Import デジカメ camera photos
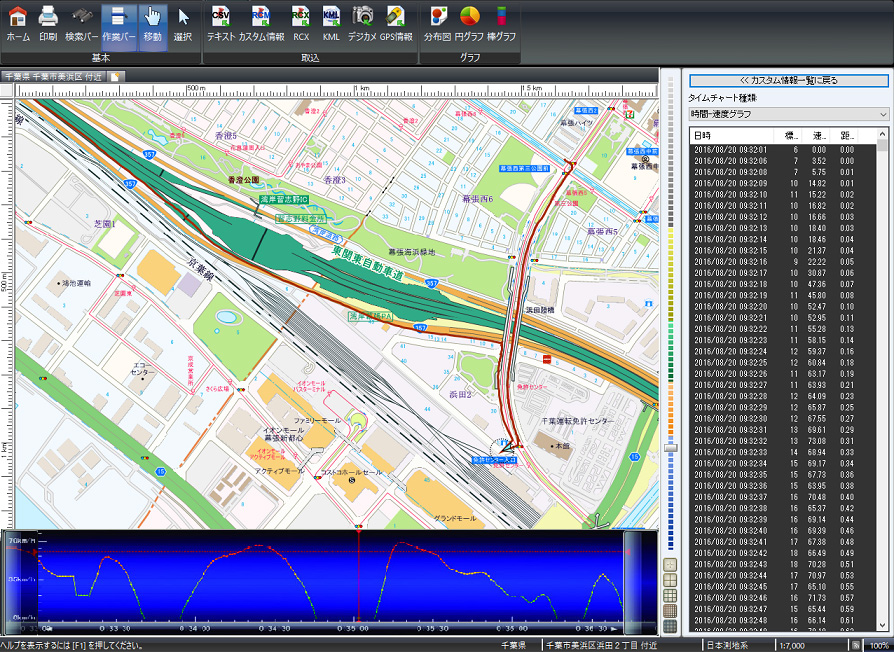This screenshot has width=894, height=652. [x=362, y=25]
